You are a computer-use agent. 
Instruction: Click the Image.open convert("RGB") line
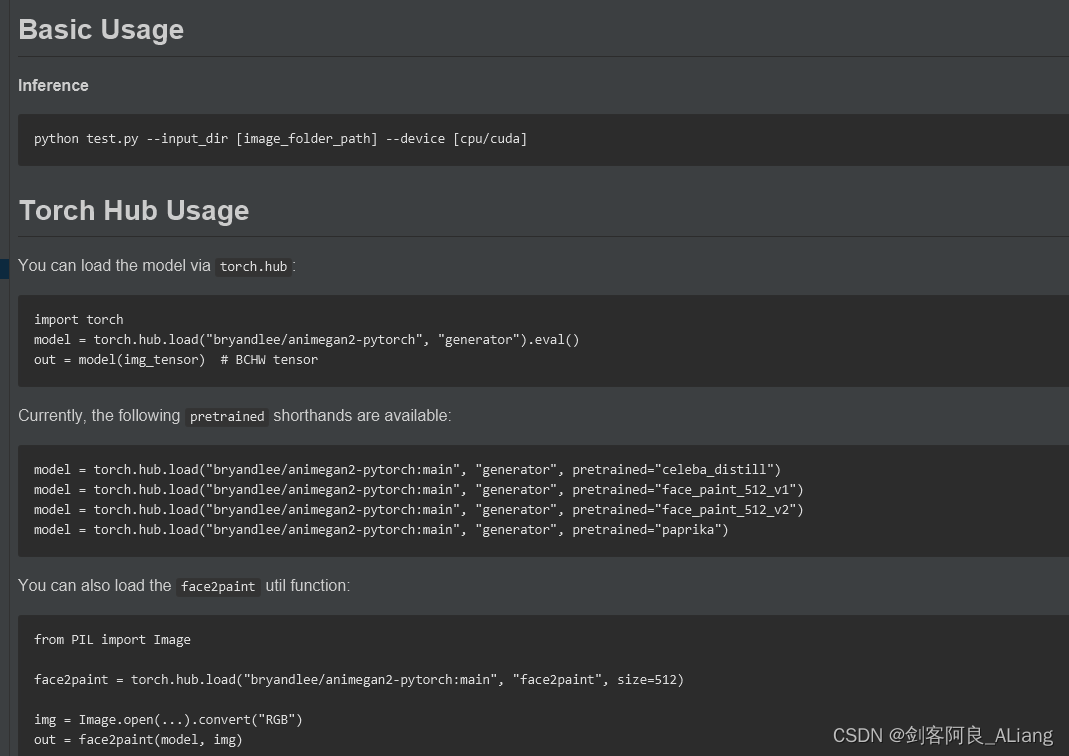tap(168, 720)
